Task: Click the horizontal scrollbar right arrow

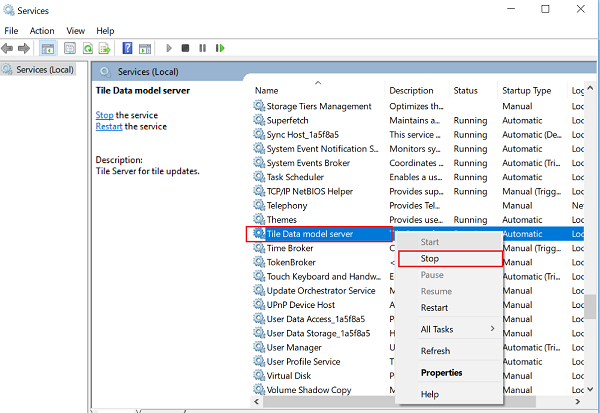Action: coord(578,402)
